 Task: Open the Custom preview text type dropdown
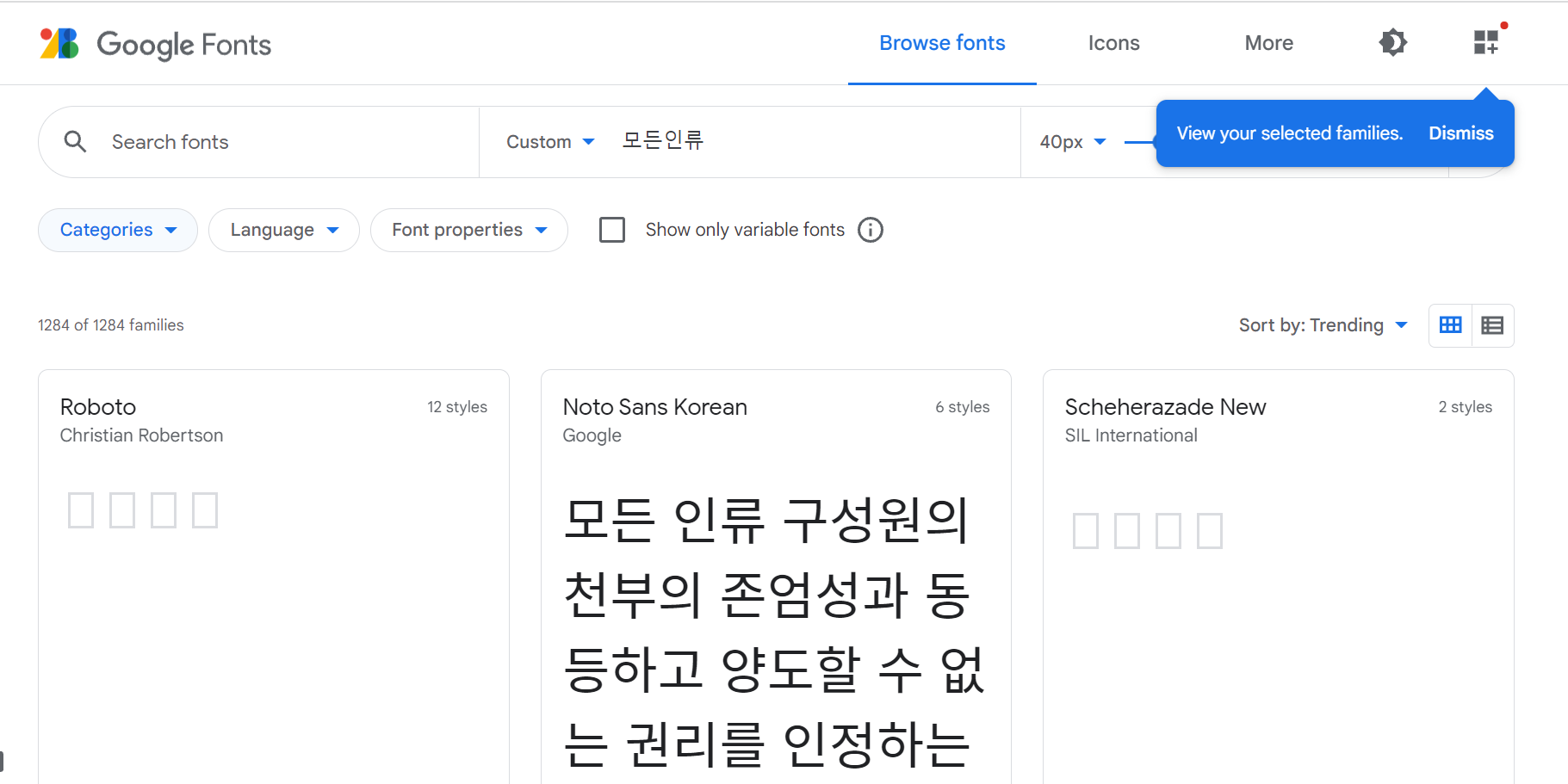click(x=550, y=142)
